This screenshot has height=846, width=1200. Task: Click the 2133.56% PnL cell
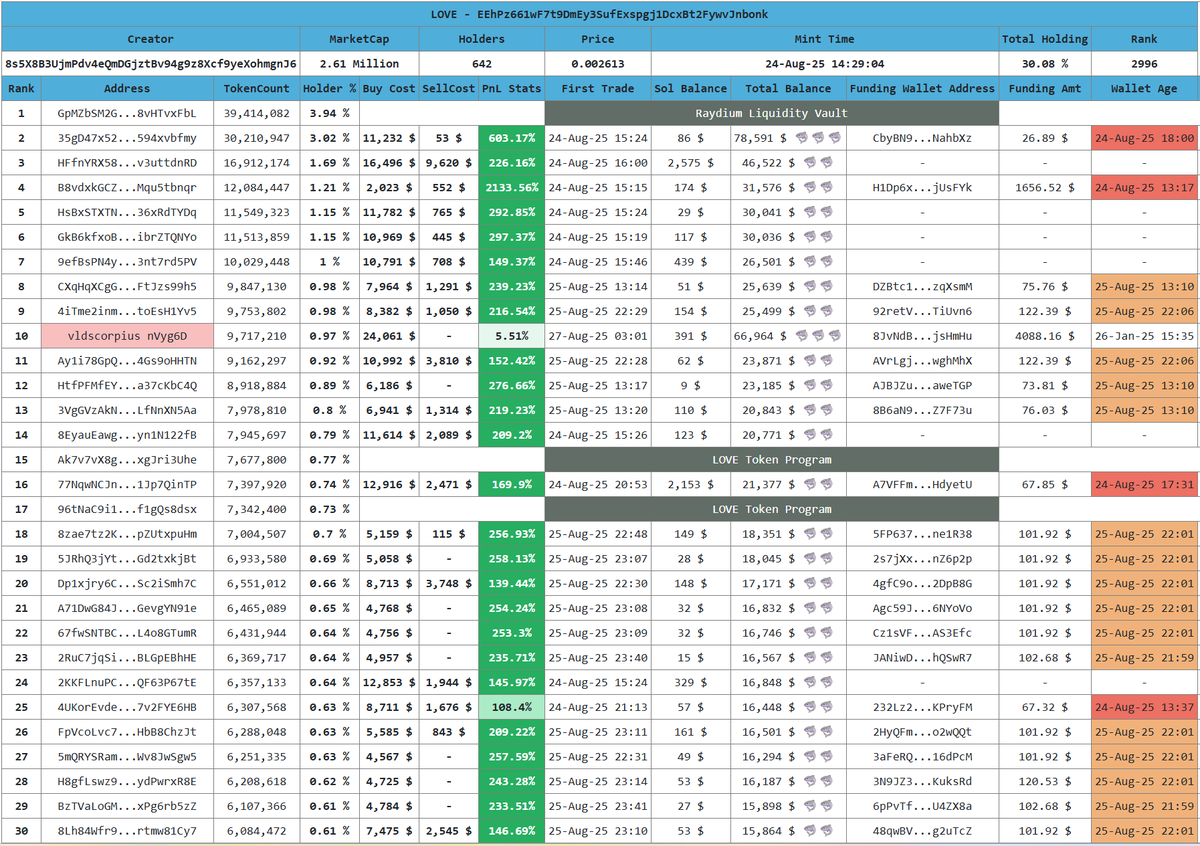point(512,187)
